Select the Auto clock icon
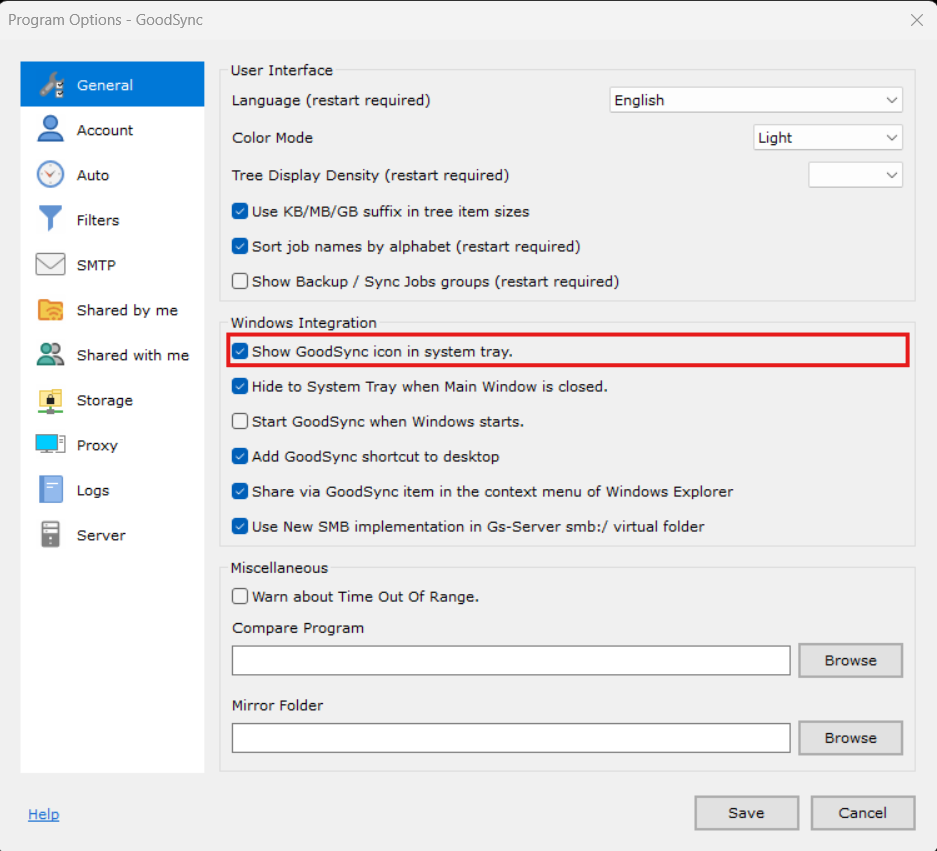 [50, 175]
